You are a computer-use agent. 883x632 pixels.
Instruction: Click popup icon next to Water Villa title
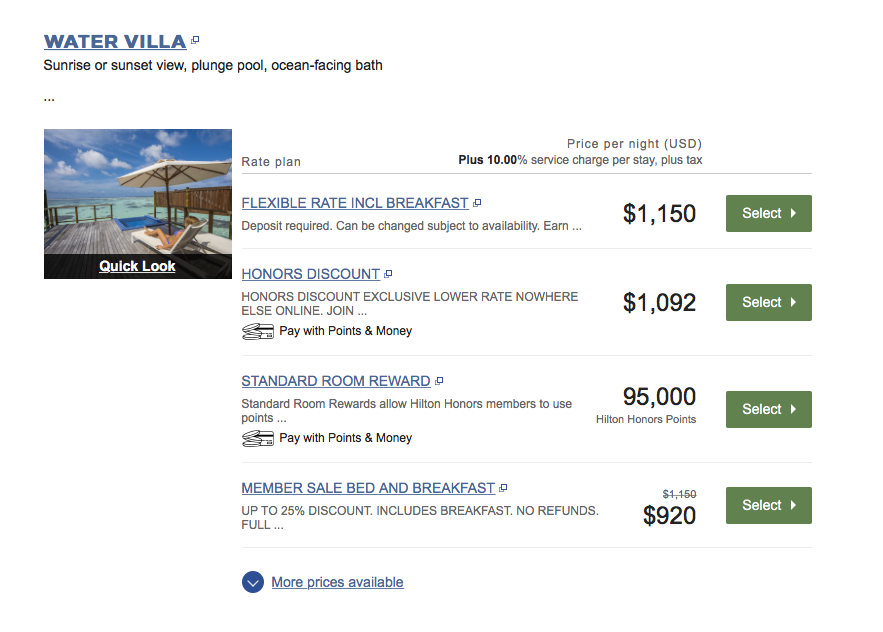click(x=195, y=40)
